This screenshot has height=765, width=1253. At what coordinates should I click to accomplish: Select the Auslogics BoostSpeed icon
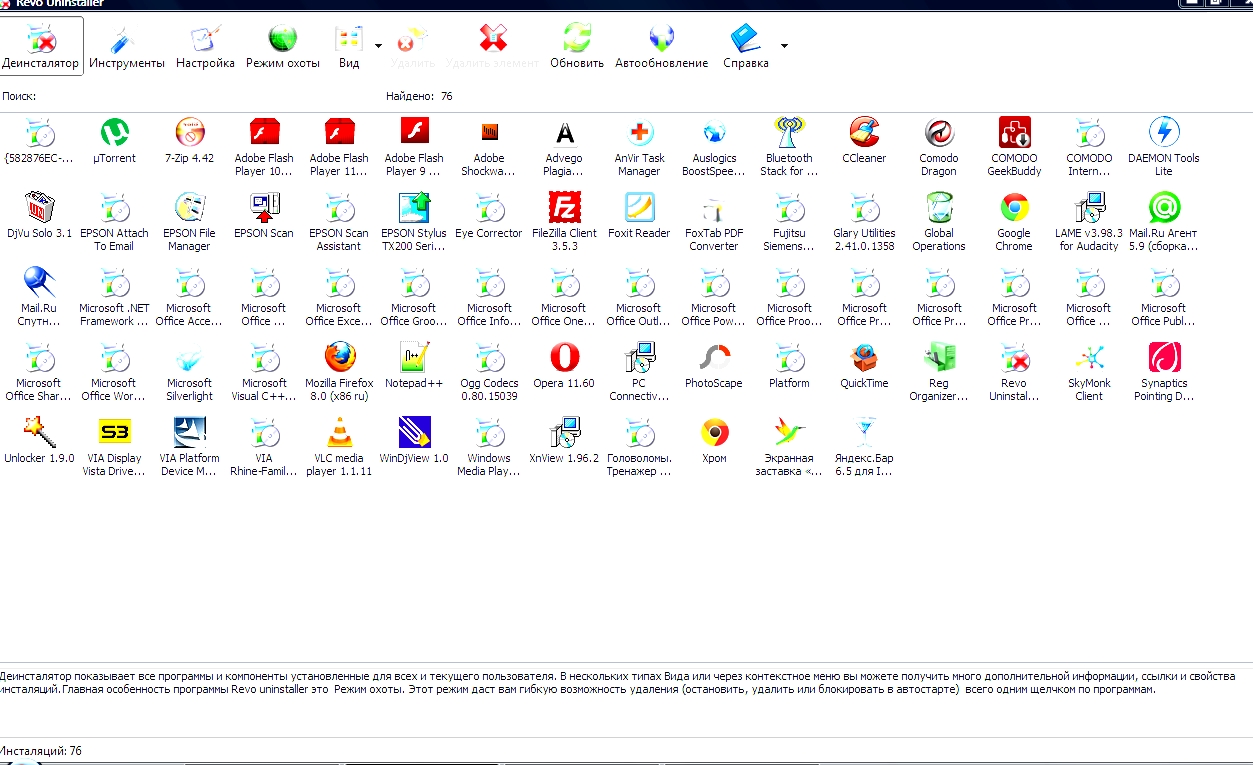click(715, 132)
